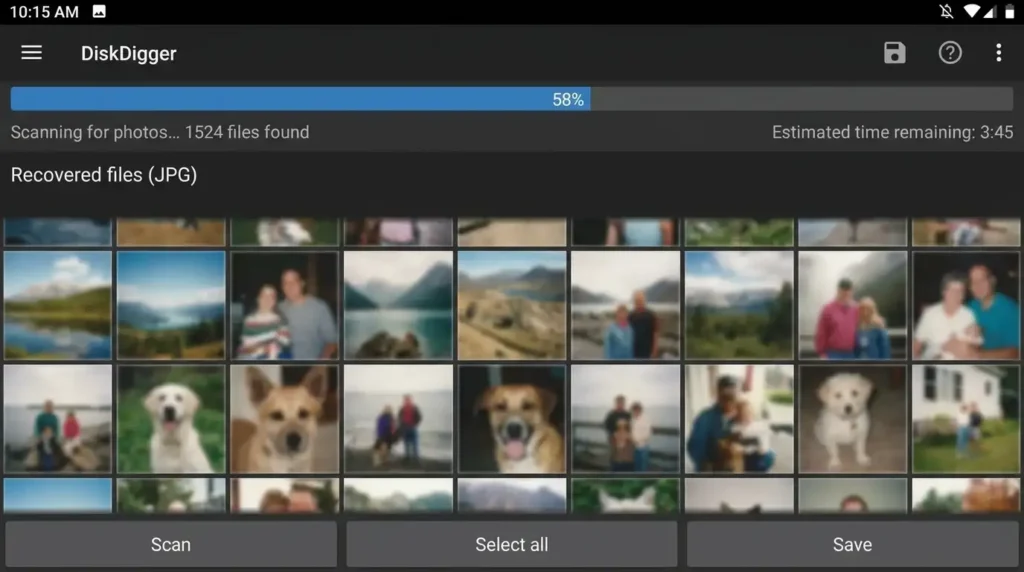
Task: Click the Select all button
Action: [x=511, y=544]
